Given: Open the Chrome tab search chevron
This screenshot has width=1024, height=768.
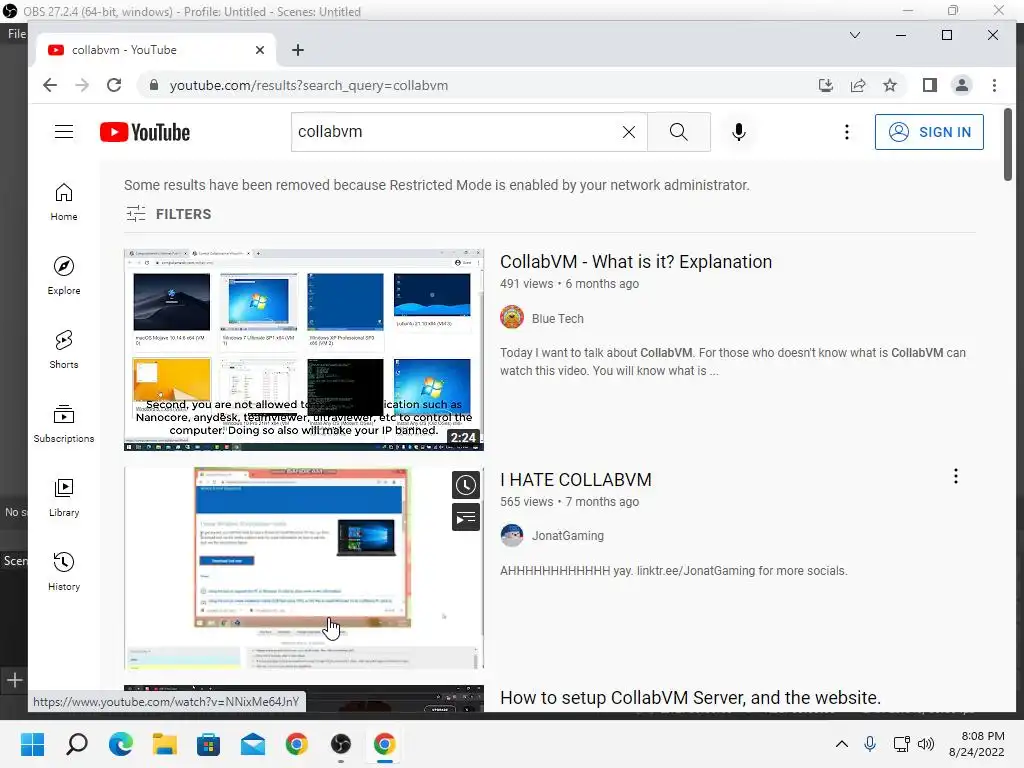Looking at the screenshot, I should click(855, 35).
